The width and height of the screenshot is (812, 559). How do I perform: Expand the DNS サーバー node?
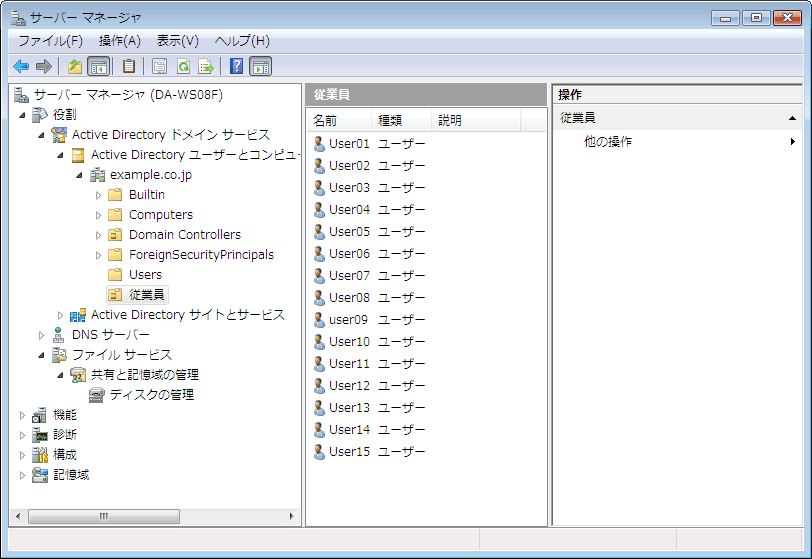(x=41, y=335)
